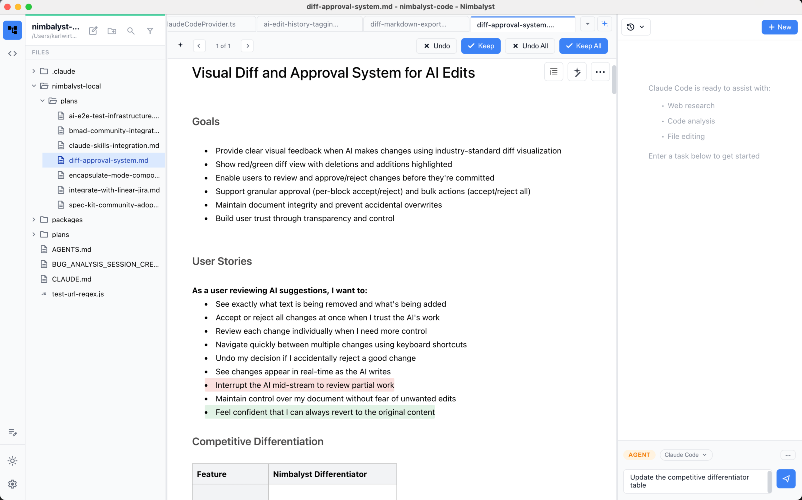Click the lightning AI action icon

[x=577, y=72]
